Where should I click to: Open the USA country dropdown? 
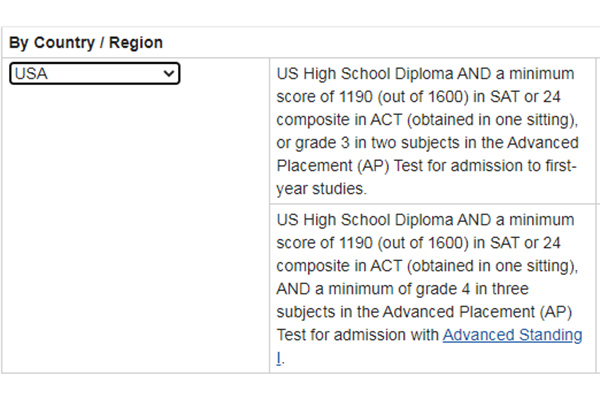pos(95,73)
